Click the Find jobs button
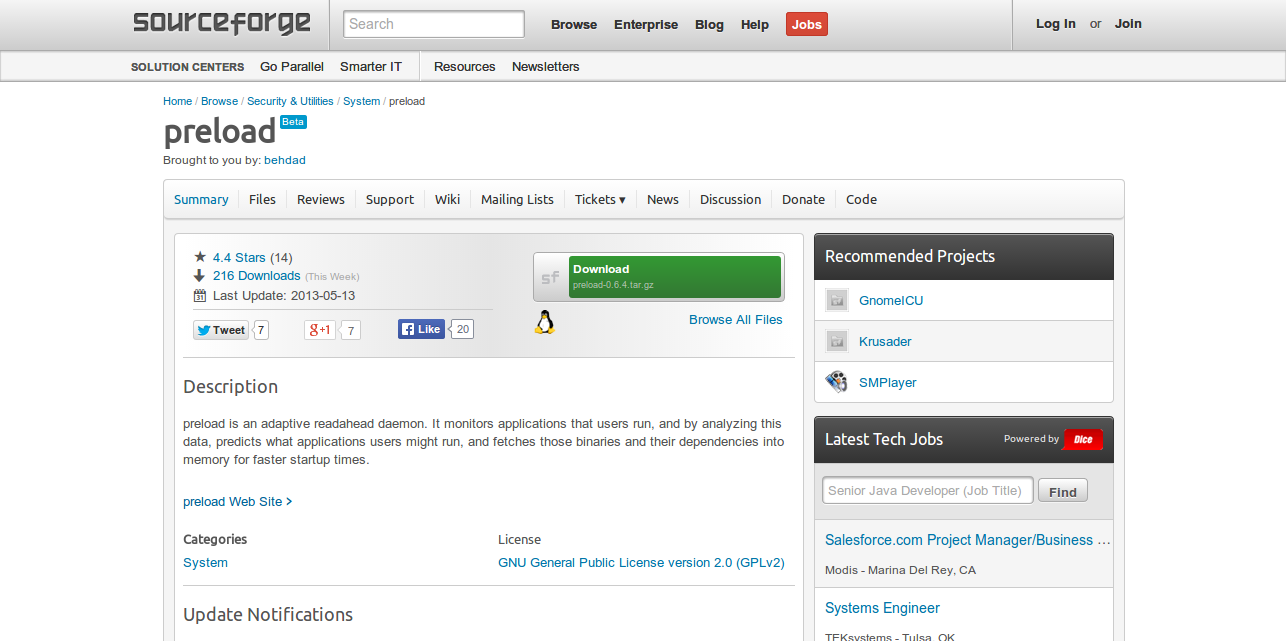This screenshot has width=1286, height=641. coord(1063,492)
